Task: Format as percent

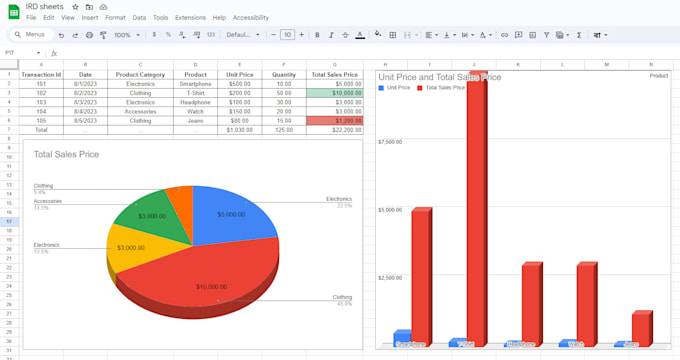Action: pyautogui.click(x=168, y=35)
